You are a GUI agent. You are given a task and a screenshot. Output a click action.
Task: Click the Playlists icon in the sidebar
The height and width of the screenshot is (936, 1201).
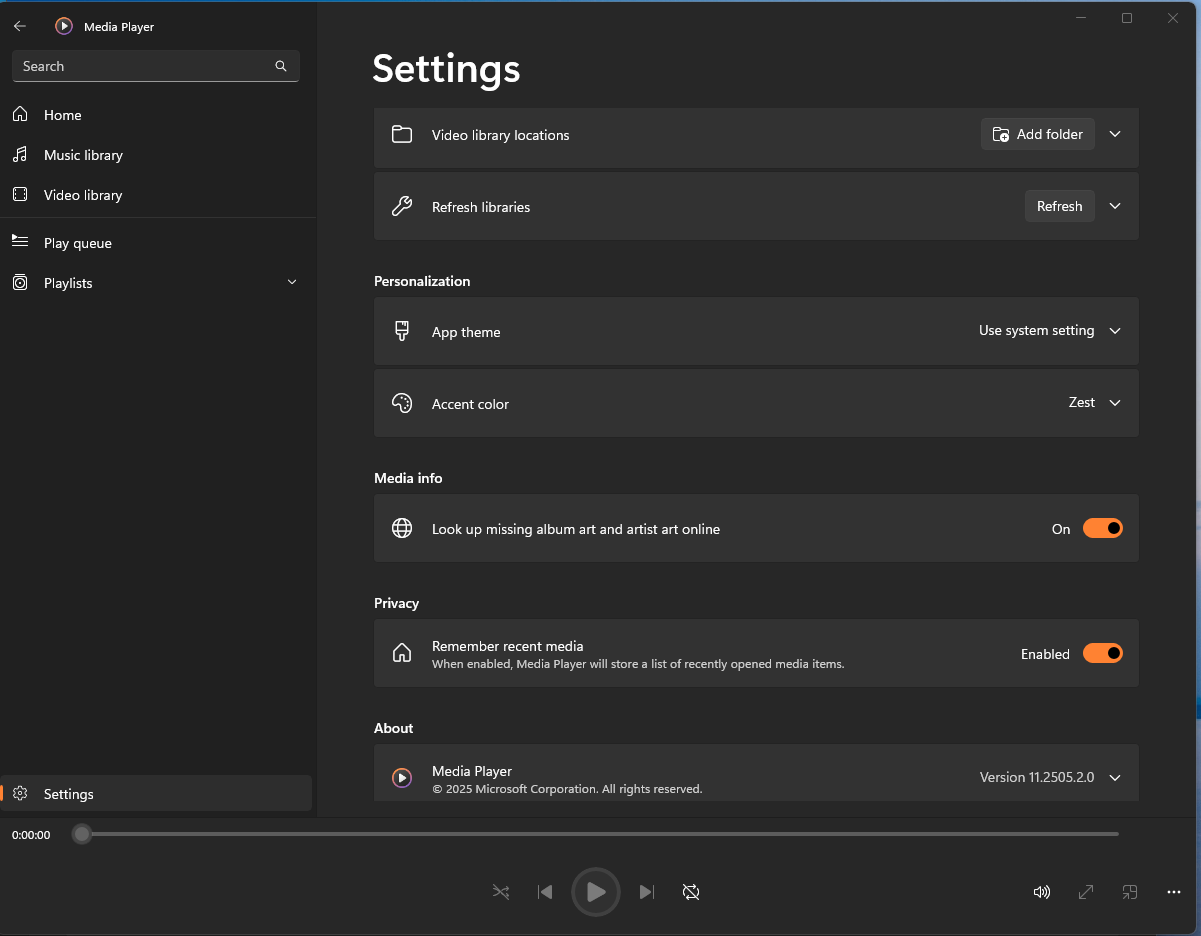[x=20, y=283]
